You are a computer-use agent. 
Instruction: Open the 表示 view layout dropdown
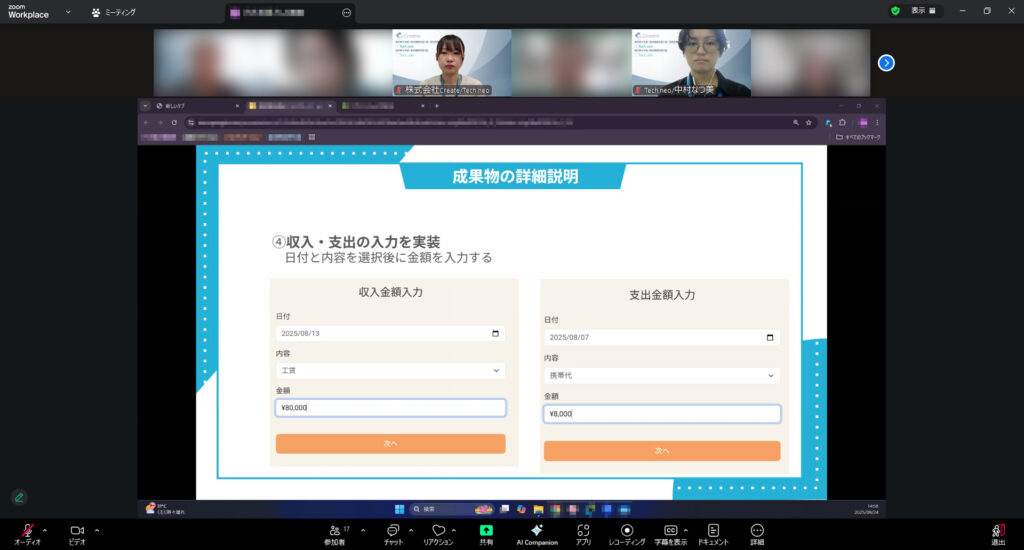tap(925, 11)
